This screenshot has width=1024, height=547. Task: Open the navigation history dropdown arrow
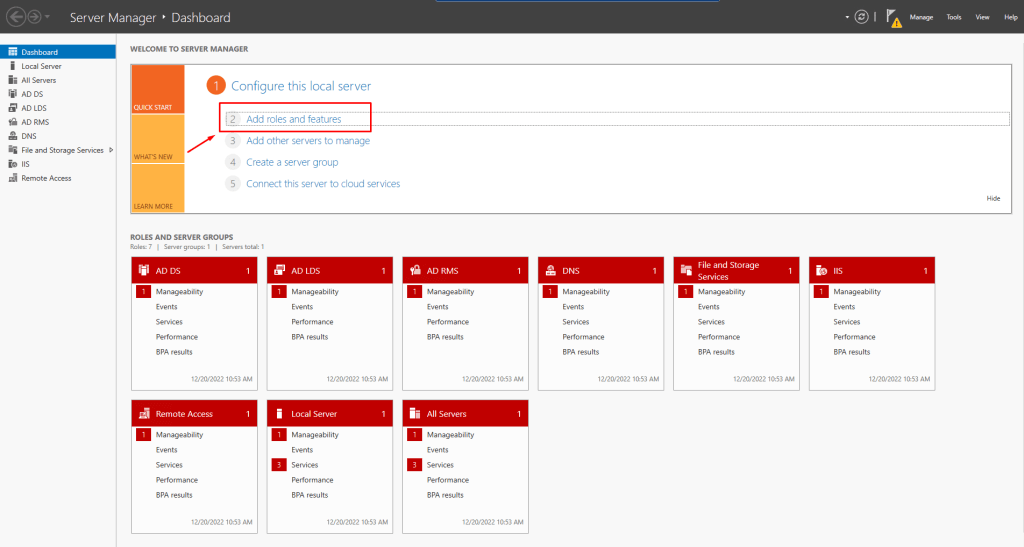click(47, 17)
